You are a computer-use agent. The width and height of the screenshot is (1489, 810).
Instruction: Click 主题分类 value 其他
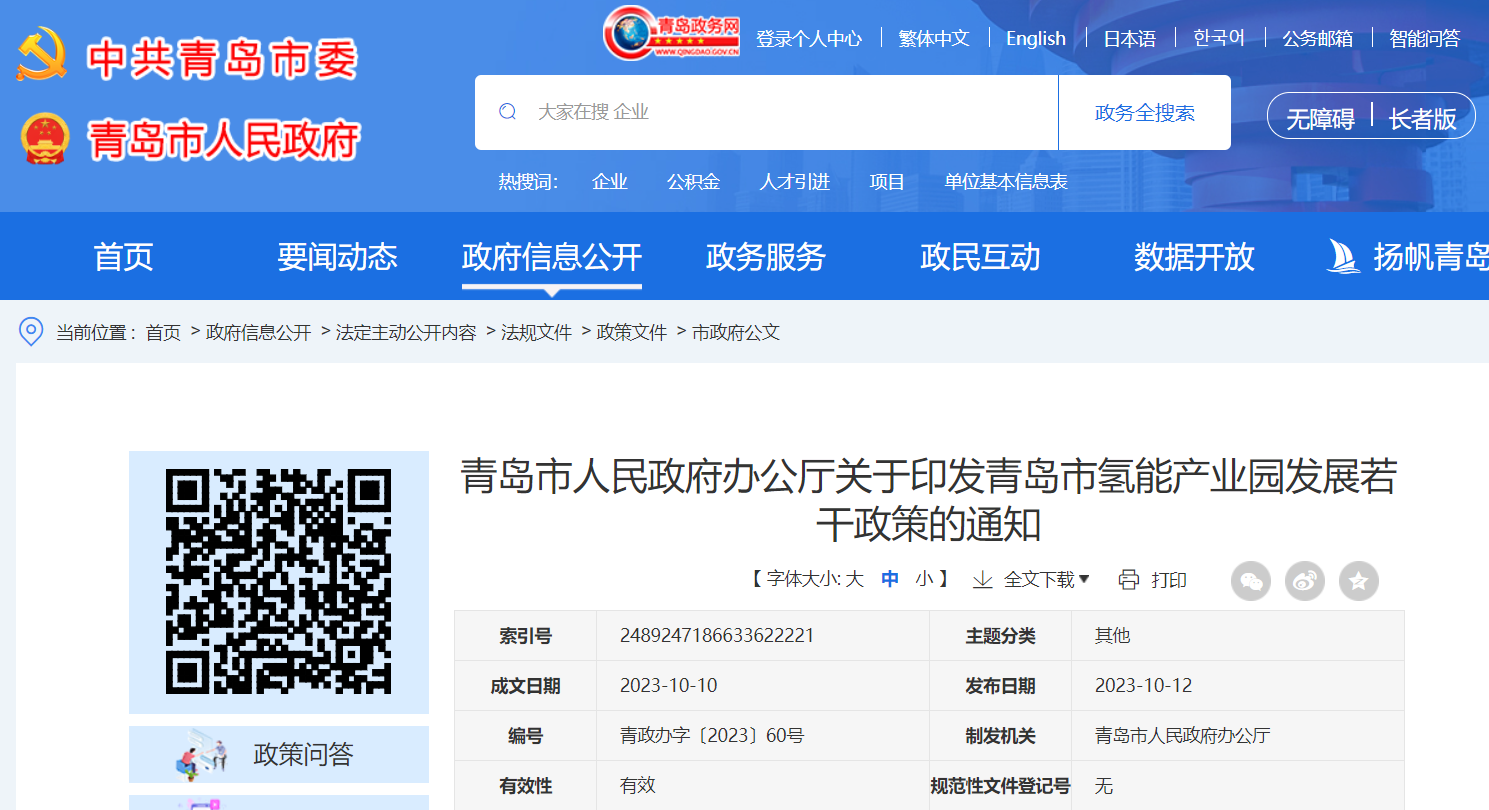(x=1113, y=636)
